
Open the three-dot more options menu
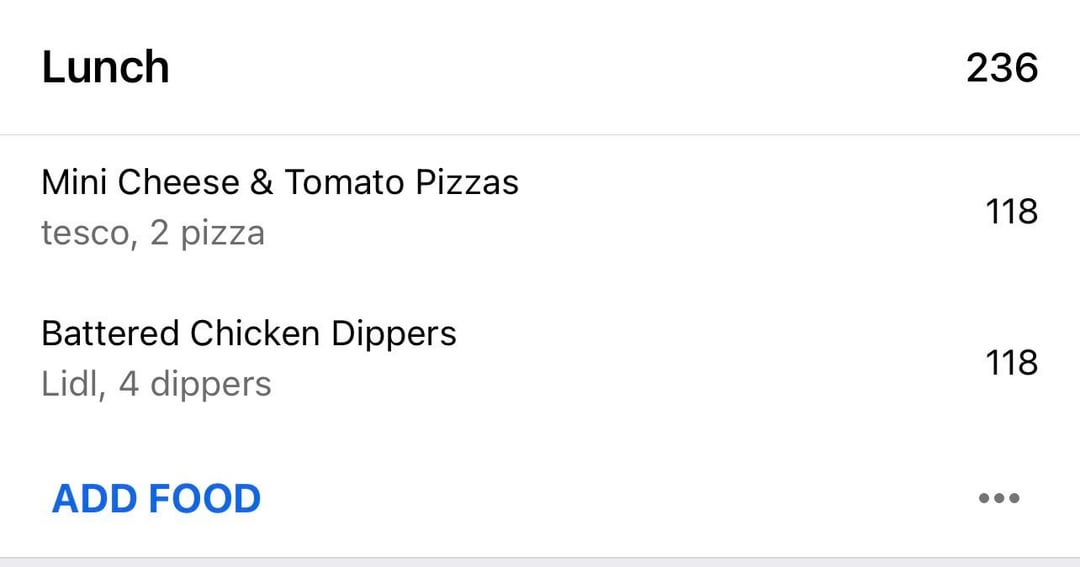pyautogui.click(x=998, y=498)
